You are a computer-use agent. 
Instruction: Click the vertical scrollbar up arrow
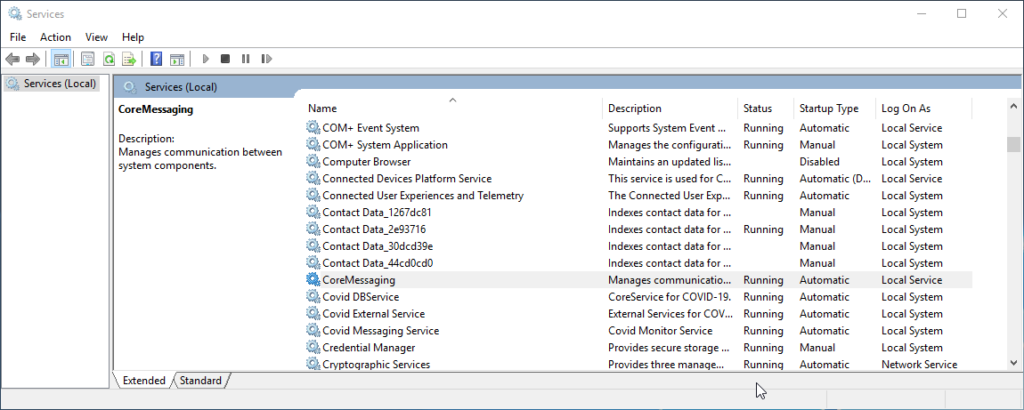[x=1013, y=107]
